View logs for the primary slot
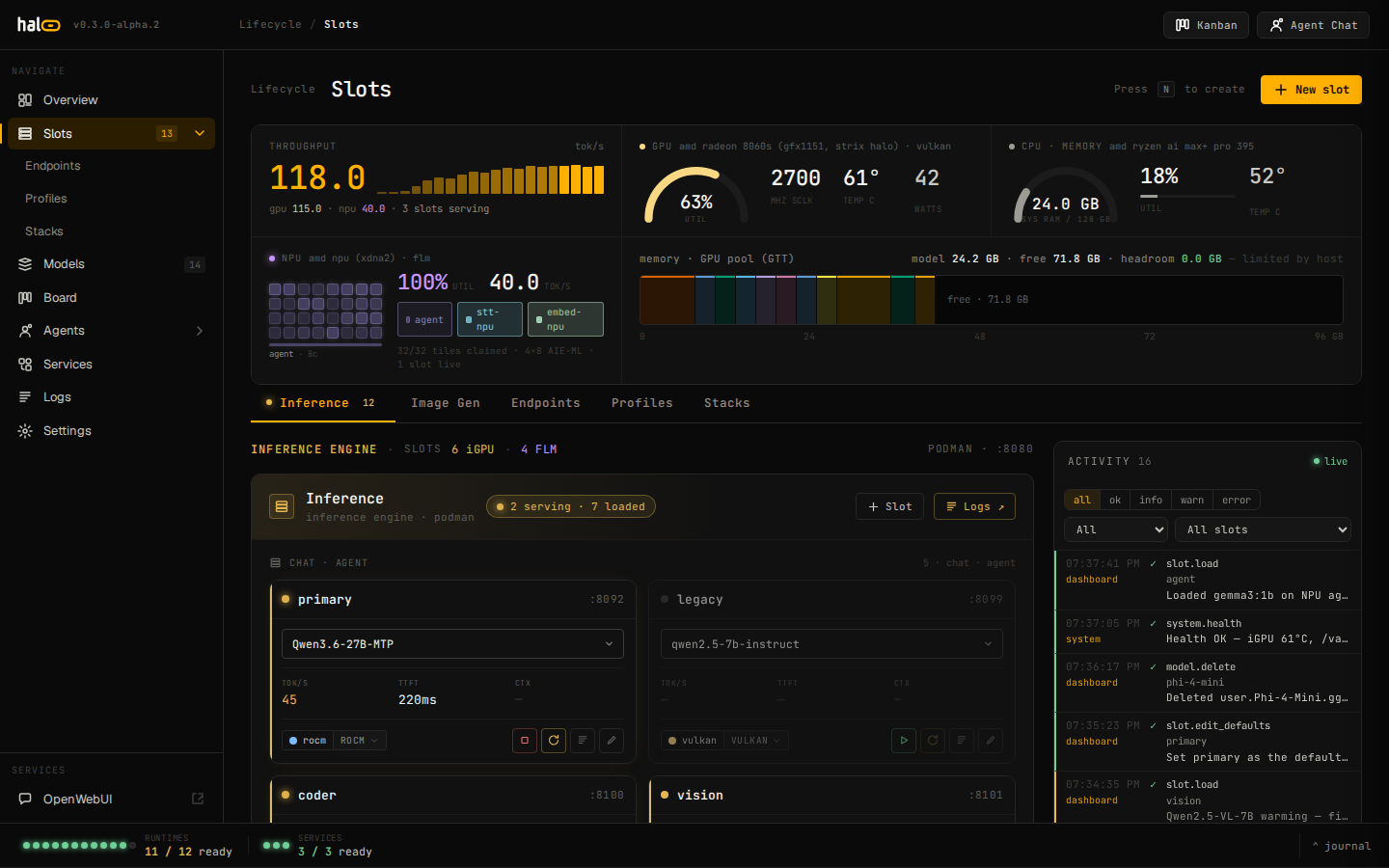This screenshot has width=1389, height=868. tap(583, 741)
